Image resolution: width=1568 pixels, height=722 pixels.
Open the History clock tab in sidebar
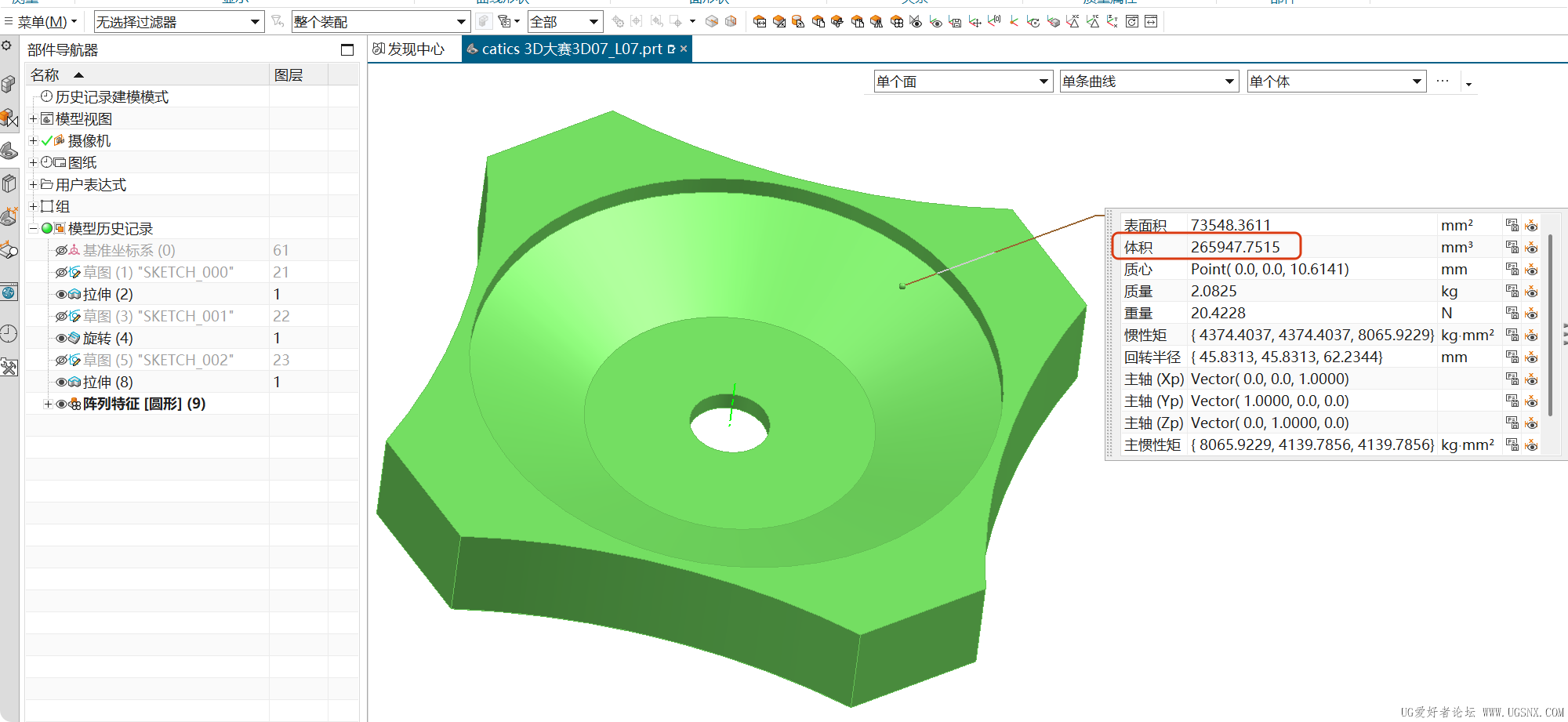[x=9, y=334]
